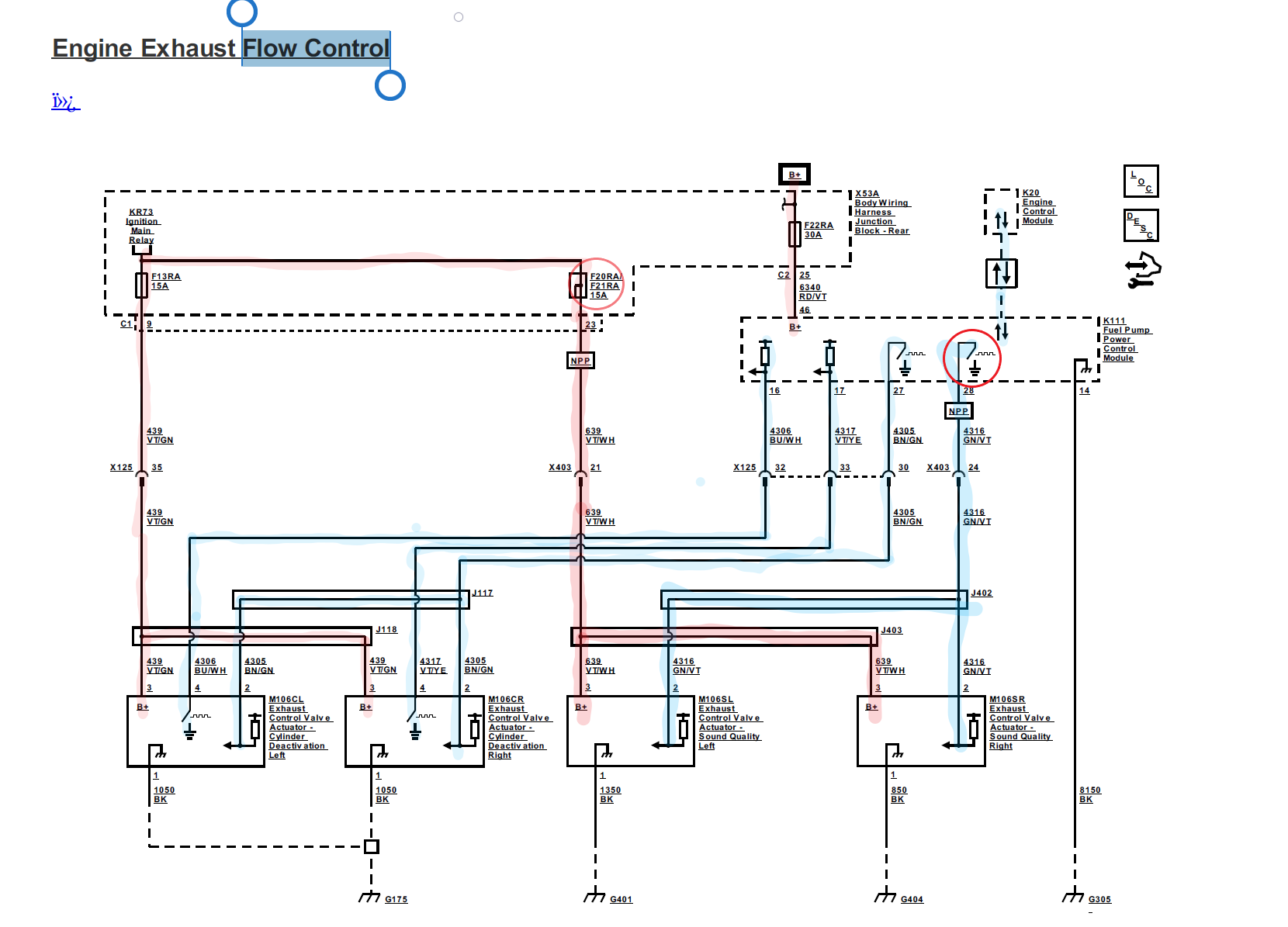Open the K20 Engine Control Module link
Image resolution: width=1288 pixels, height=927 pixels.
1038,207
